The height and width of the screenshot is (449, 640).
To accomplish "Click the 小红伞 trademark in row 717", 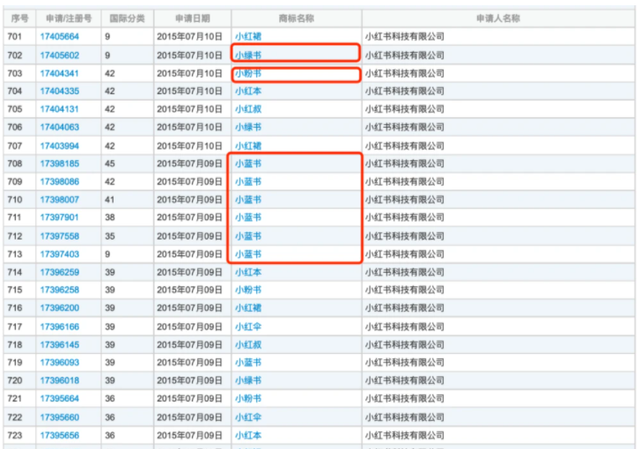I will click(x=248, y=326).
